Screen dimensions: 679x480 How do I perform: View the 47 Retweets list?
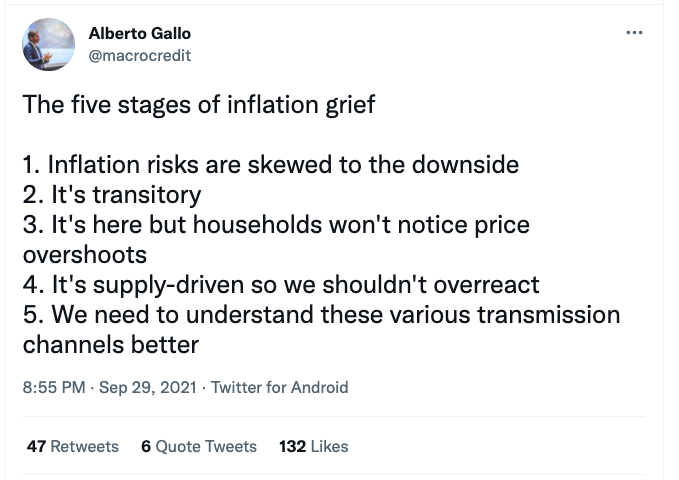click(72, 446)
